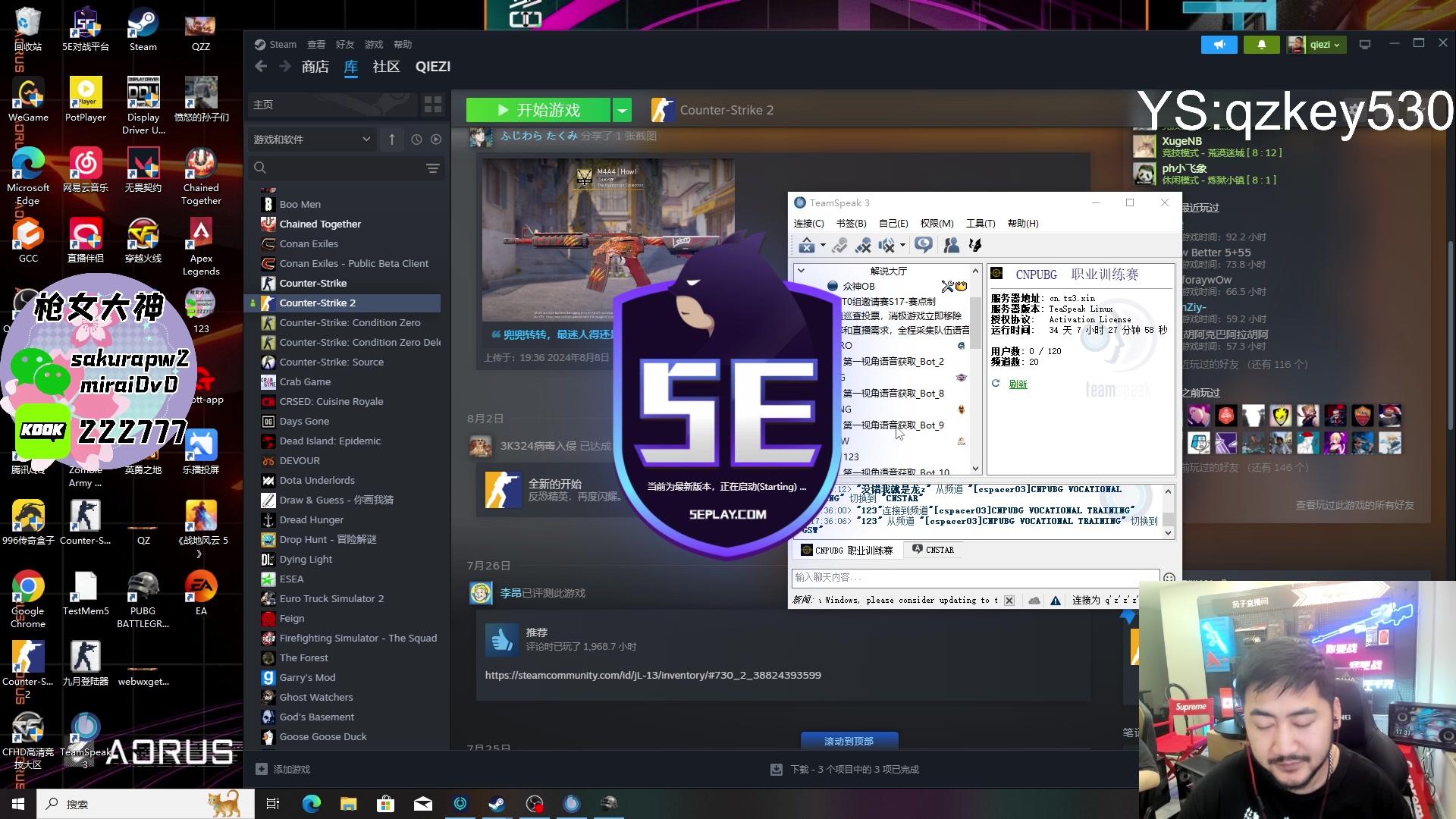
Task: Open the 连接(C) menu in TeamSpeak
Action: click(x=808, y=223)
